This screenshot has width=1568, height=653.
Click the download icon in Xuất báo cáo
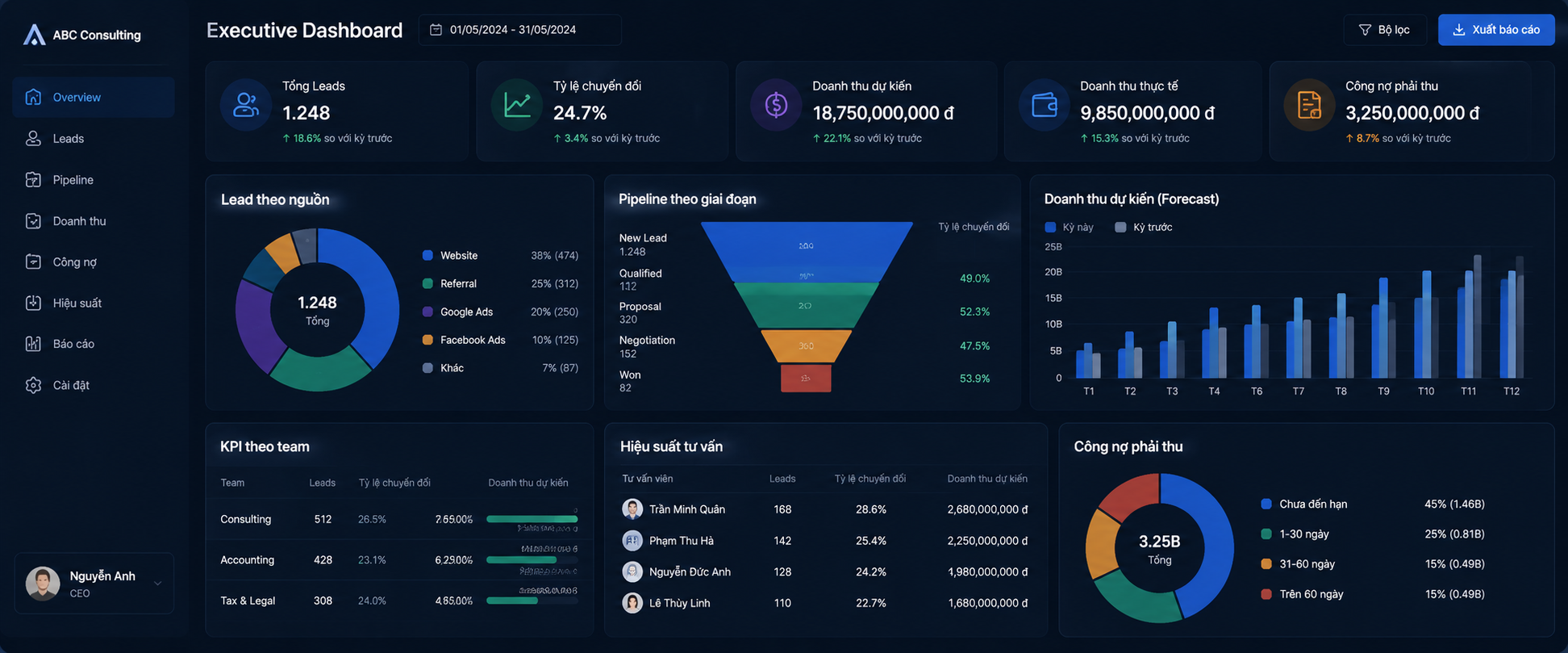point(1458,30)
